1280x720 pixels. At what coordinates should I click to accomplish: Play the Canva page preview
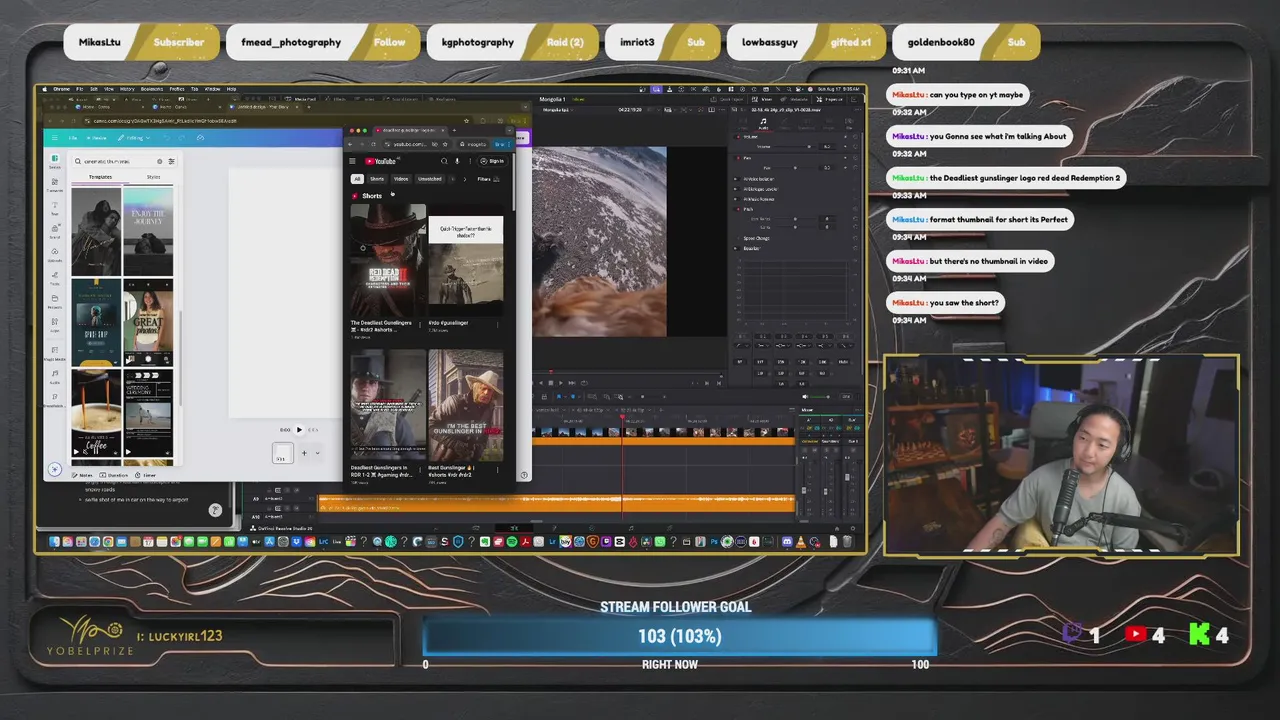point(299,430)
